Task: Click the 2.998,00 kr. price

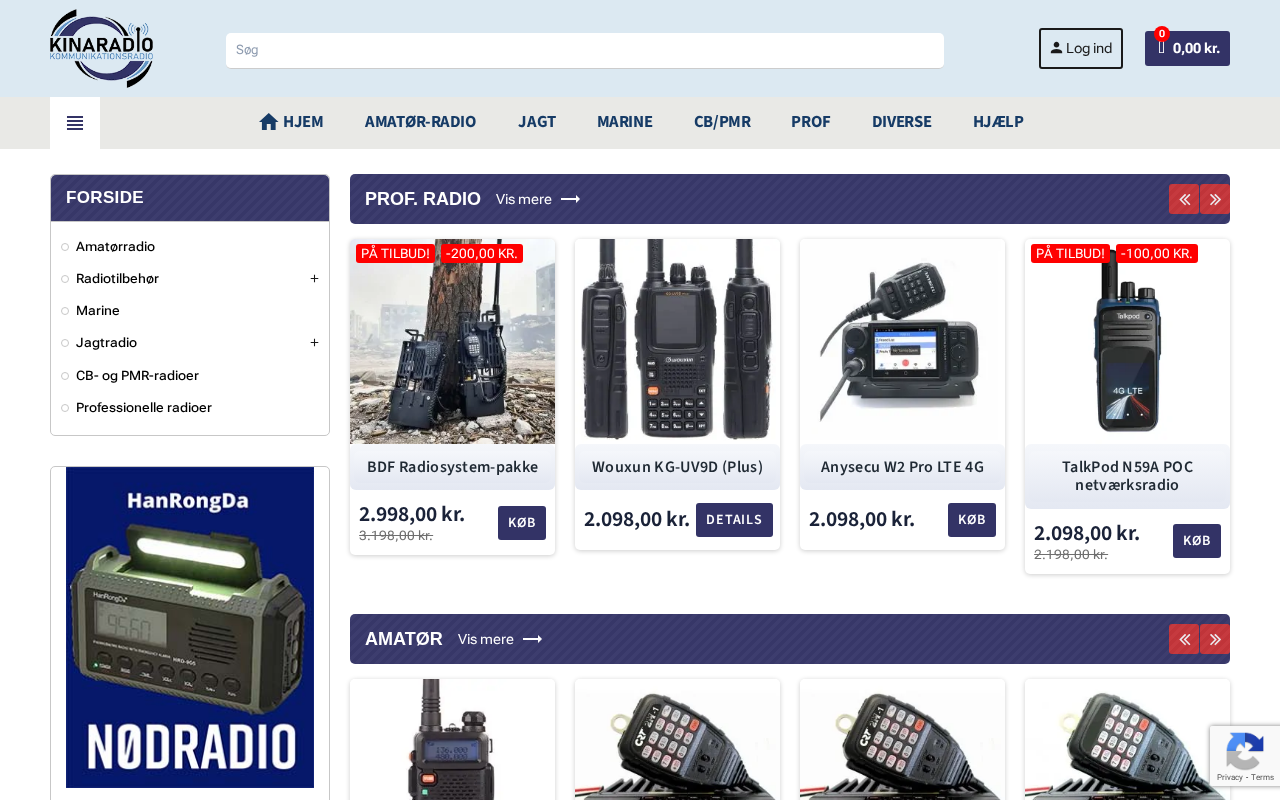Action: [x=412, y=514]
